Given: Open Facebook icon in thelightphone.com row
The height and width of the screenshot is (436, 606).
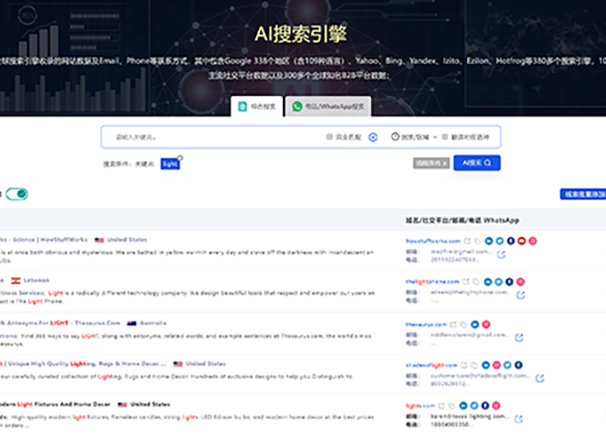Looking at the screenshot, I should (x=509, y=282).
